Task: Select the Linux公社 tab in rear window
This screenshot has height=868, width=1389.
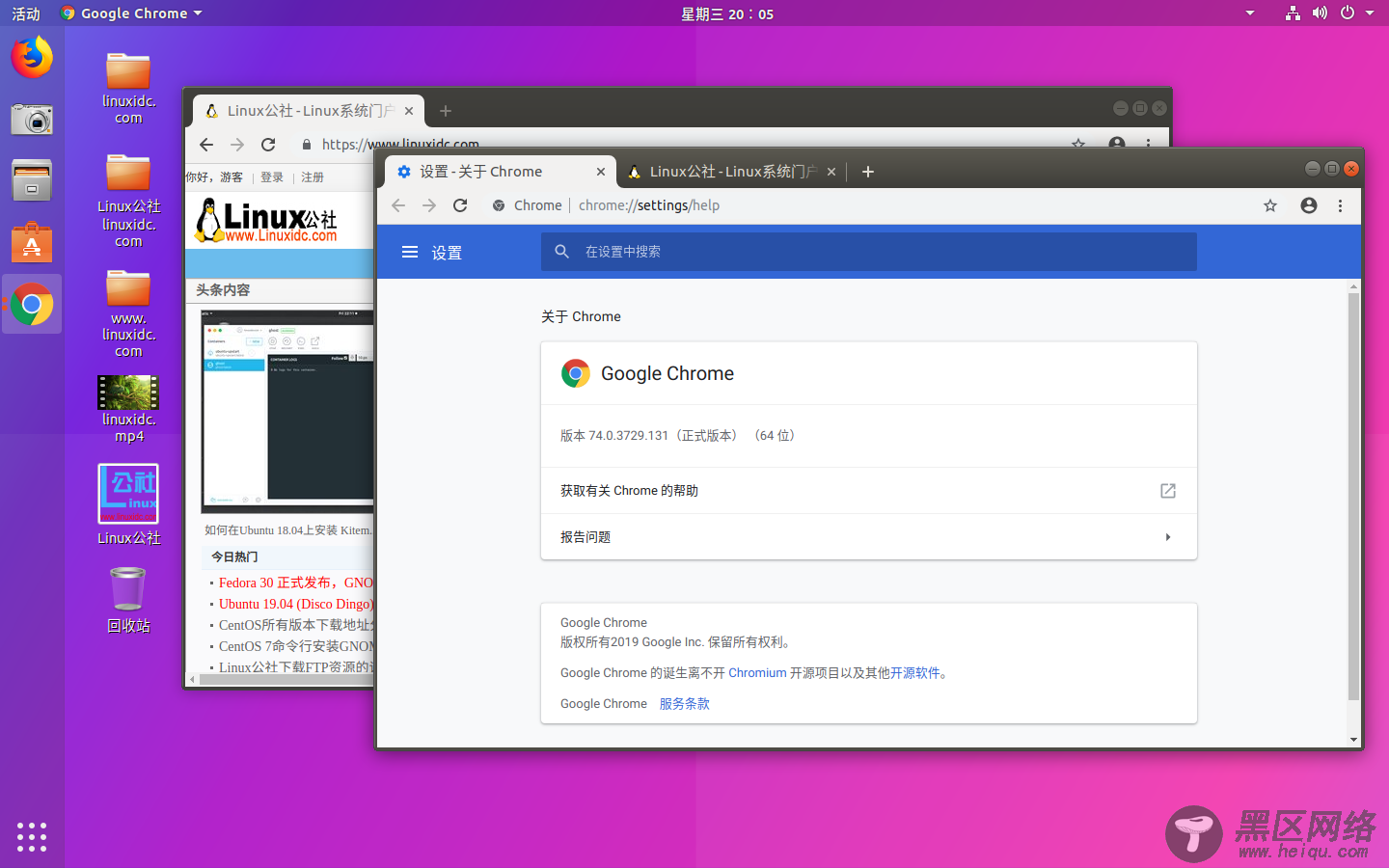Action: click(x=307, y=111)
